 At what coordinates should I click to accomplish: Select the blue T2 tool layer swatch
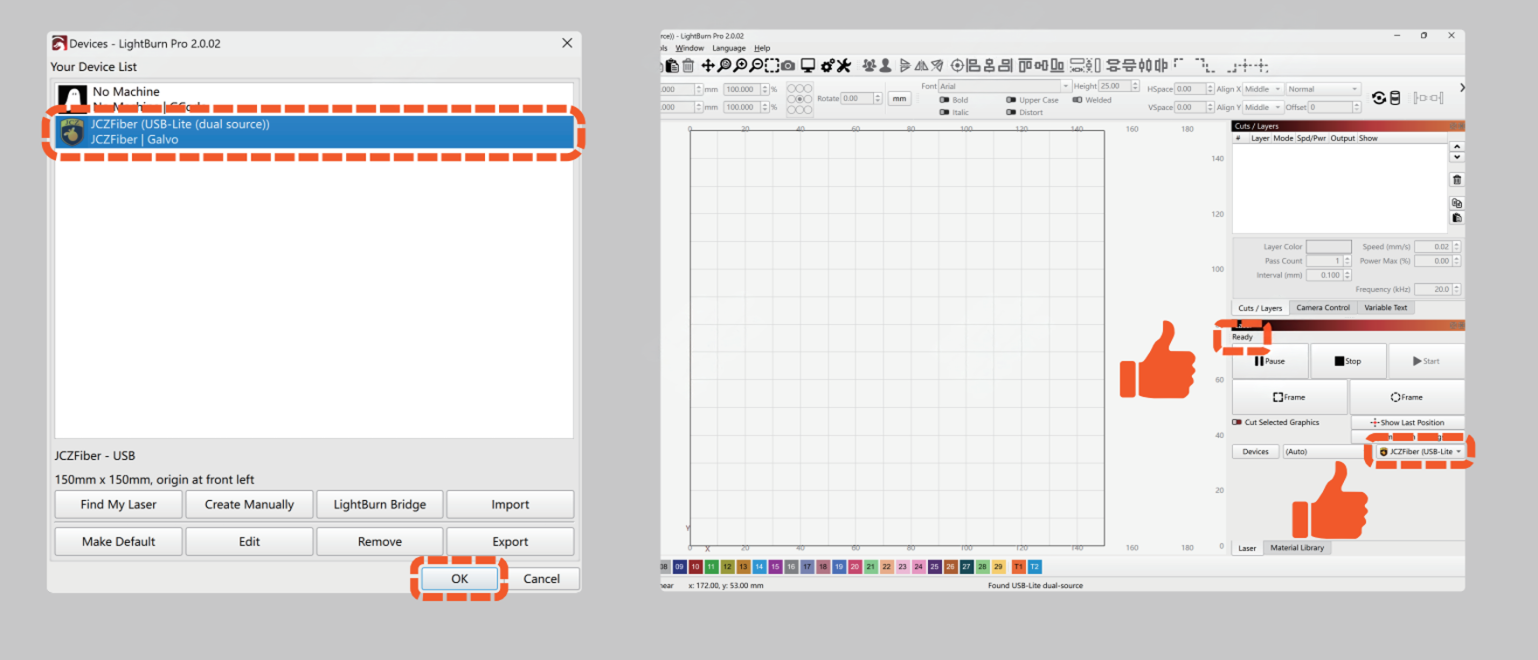click(x=1034, y=567)
